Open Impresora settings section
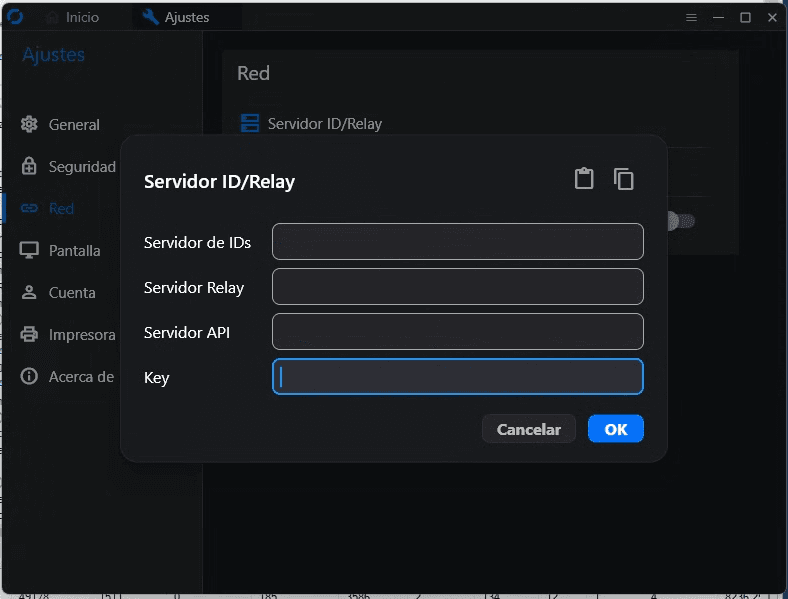Viewport: 788px width, 599px height. click(68, 334)
